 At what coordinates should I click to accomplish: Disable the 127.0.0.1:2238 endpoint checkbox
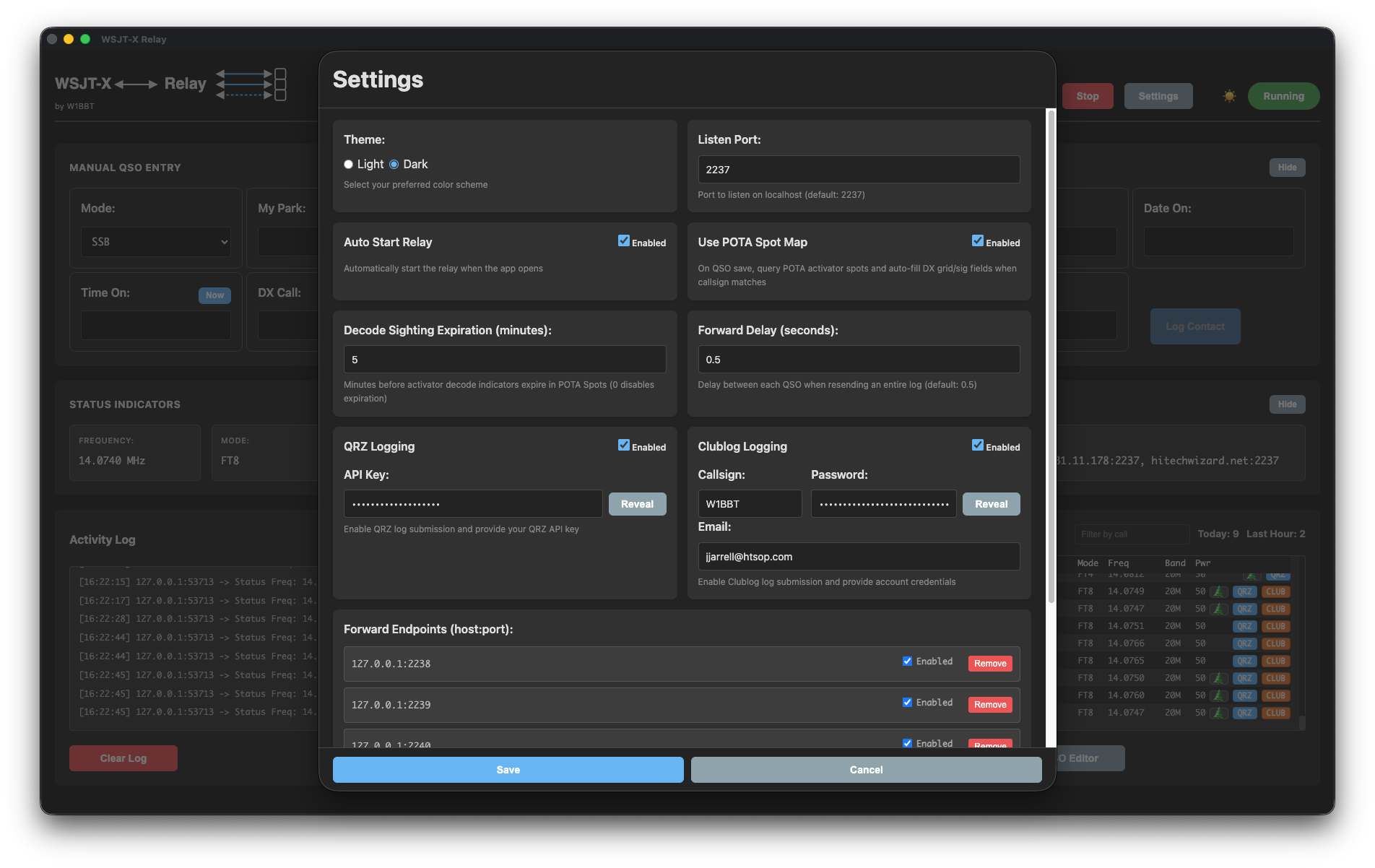pyautogui.click(x=907, y=661)
